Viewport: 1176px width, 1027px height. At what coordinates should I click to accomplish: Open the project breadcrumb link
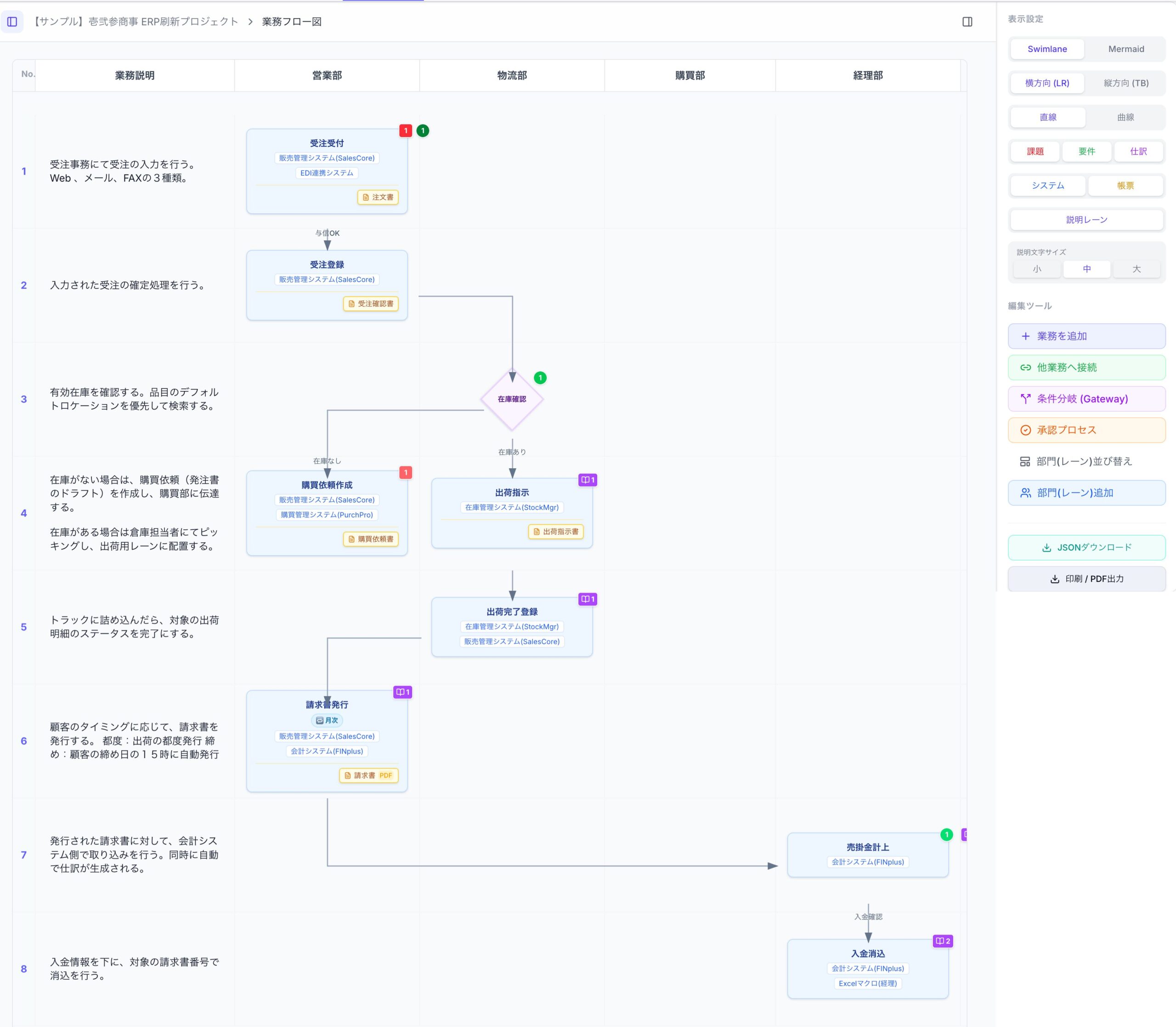tap(135, 22)
